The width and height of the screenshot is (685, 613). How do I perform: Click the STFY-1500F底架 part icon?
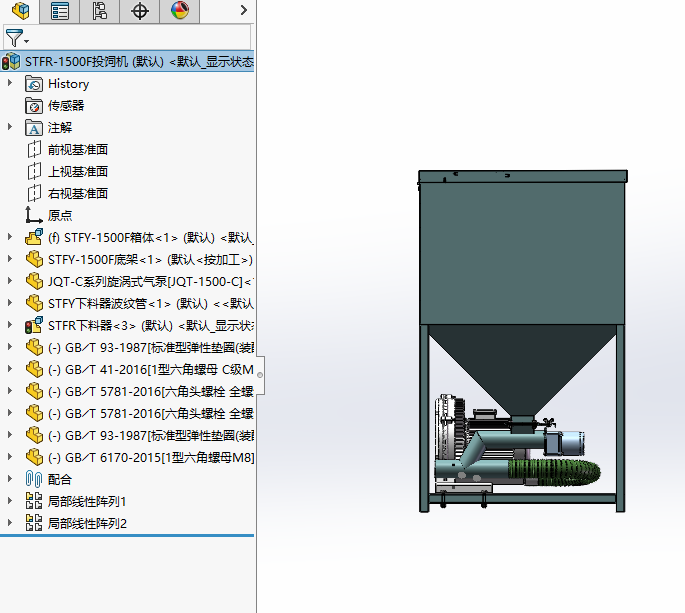[x=34, y=259]
